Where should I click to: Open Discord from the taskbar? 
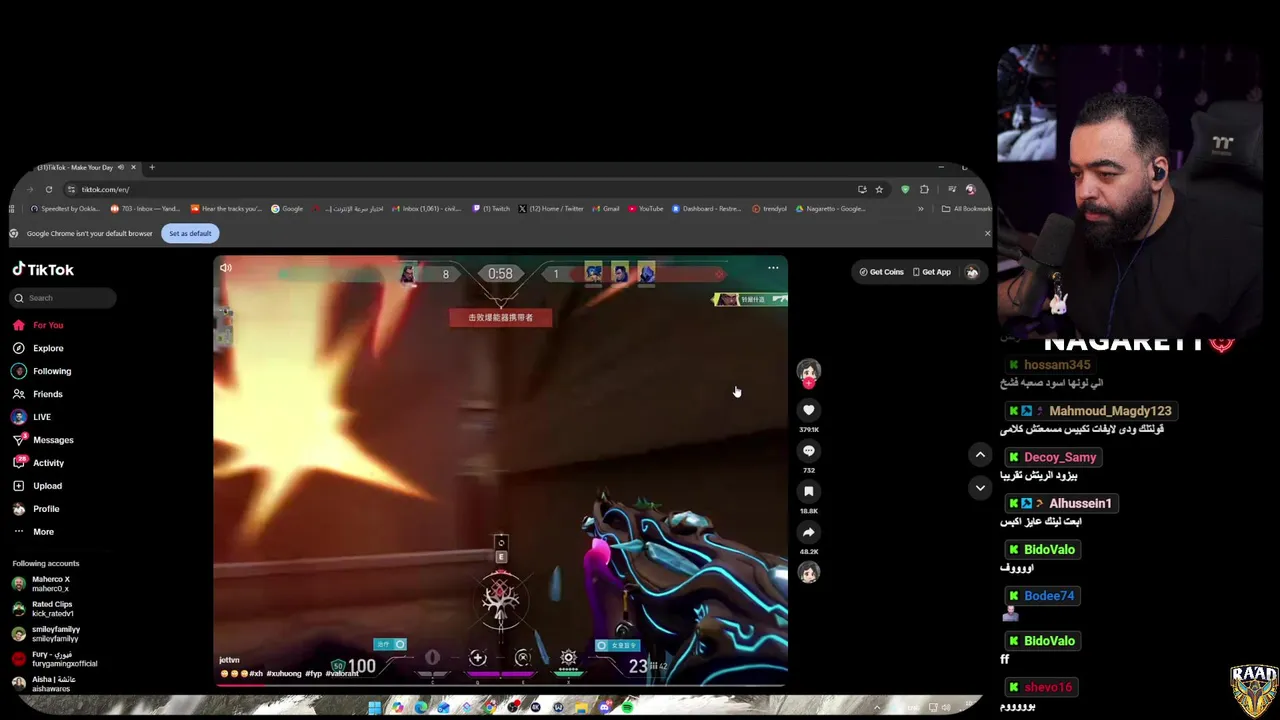[605, 707]
